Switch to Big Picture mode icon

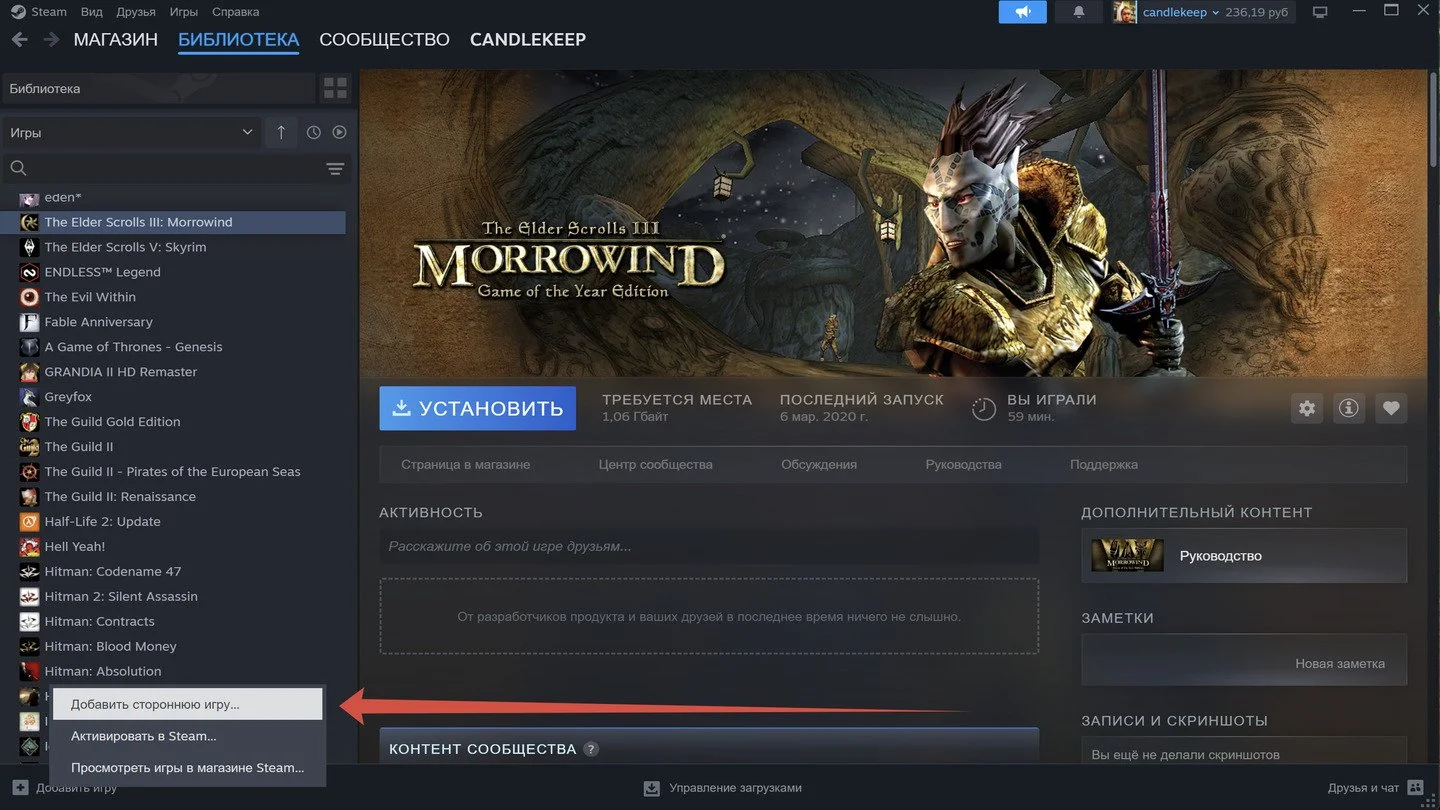(x=1320, y=12)
